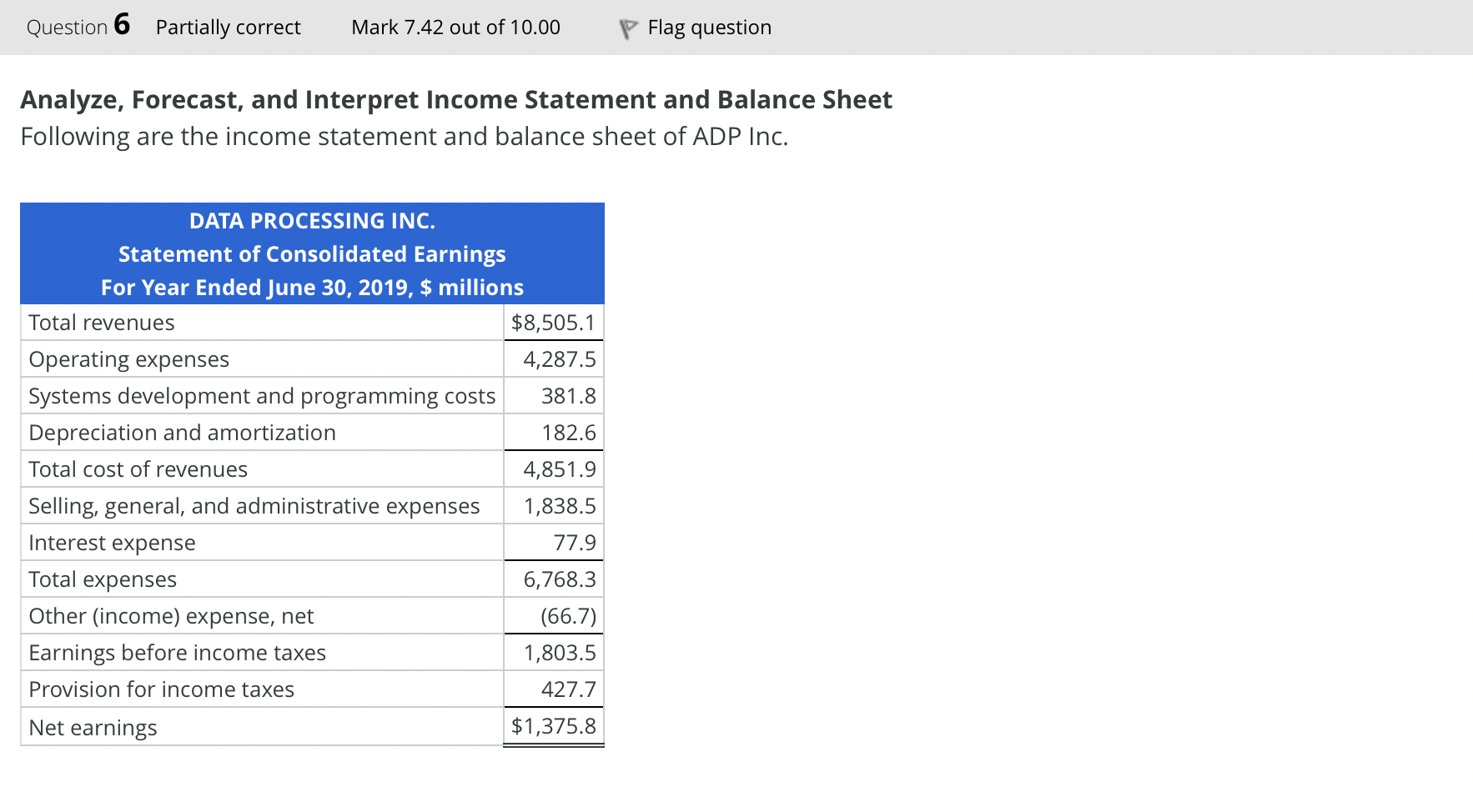1473x812 pixels.
Task: Select the Total cost of revenues label
Action: (x=138, y=469)
